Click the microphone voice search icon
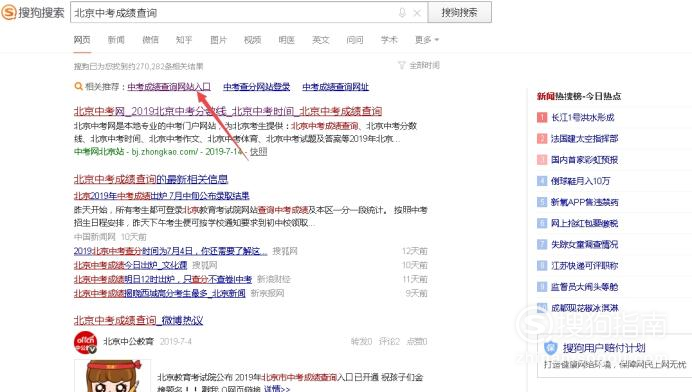 [402, 13]
